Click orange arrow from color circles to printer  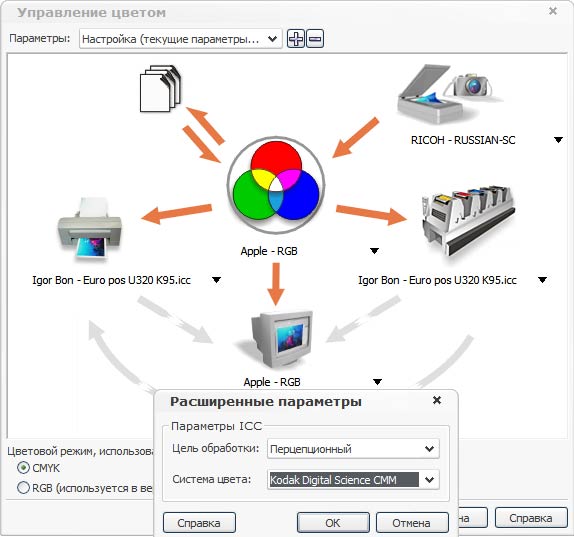tap(177, 213)
